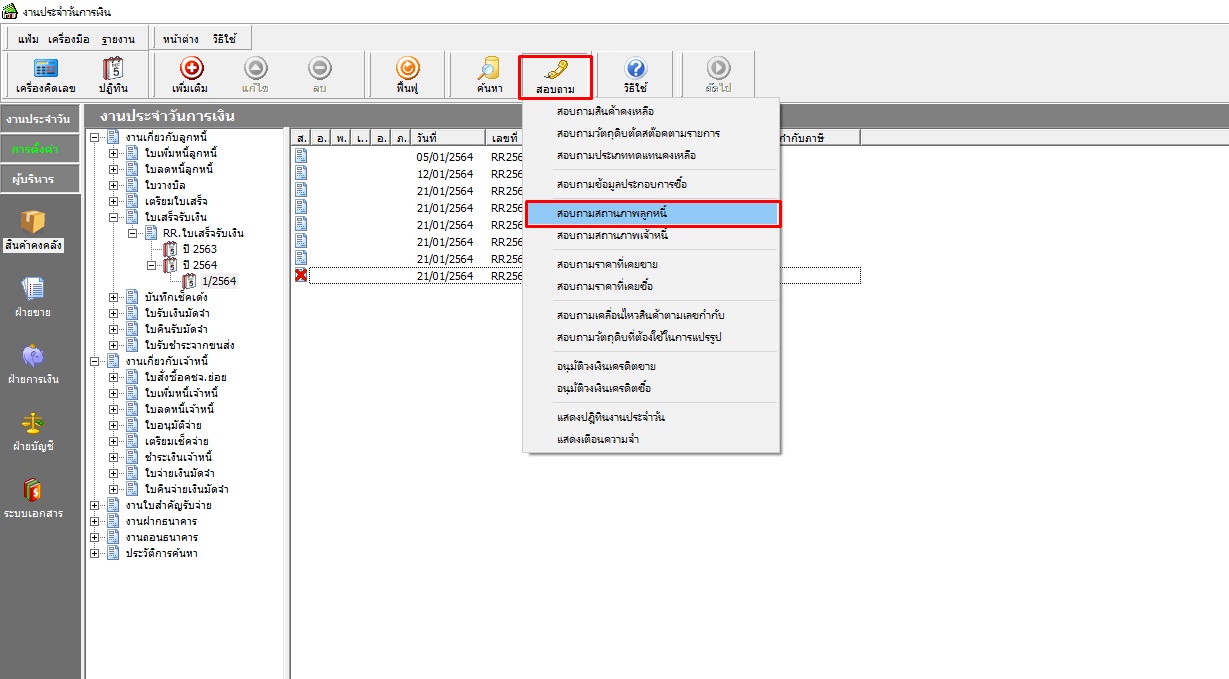
Task: Open the document system module (ระบบเอกสาร)
Action: coord(33,499)
